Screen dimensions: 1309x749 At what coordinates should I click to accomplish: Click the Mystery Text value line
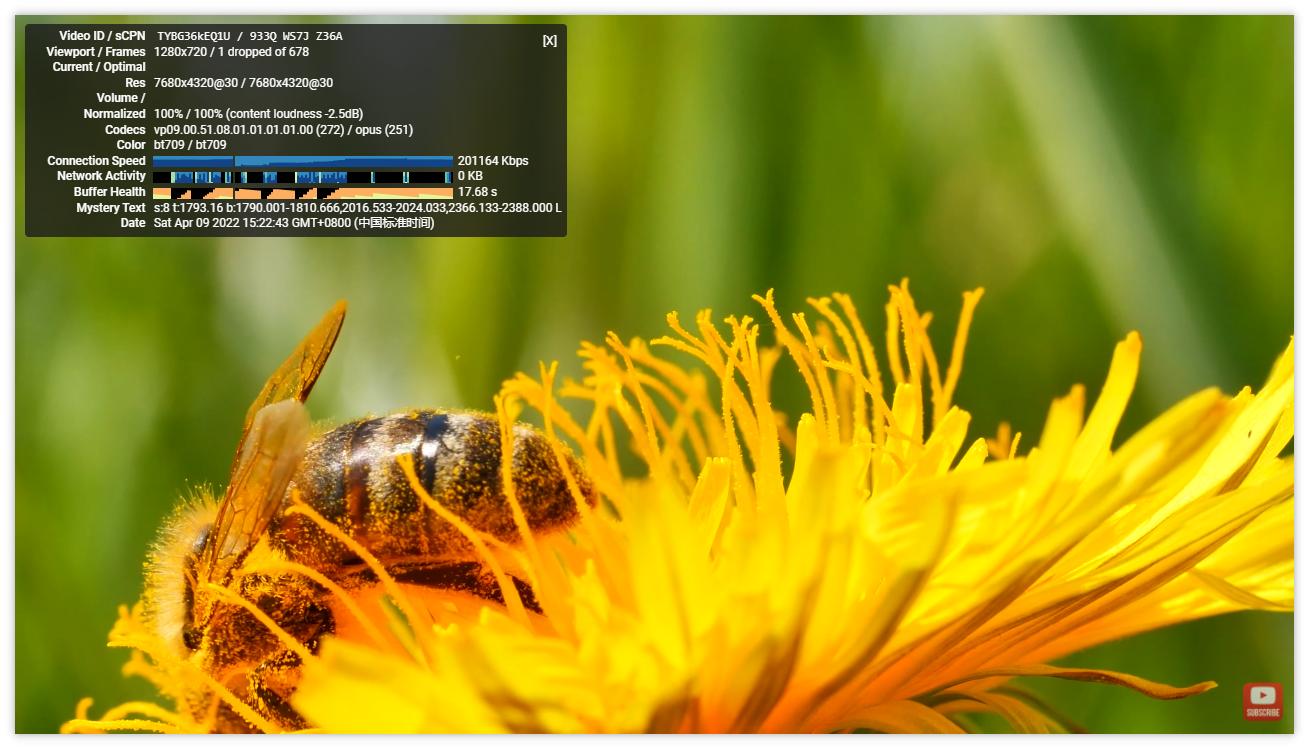point(357,208)
